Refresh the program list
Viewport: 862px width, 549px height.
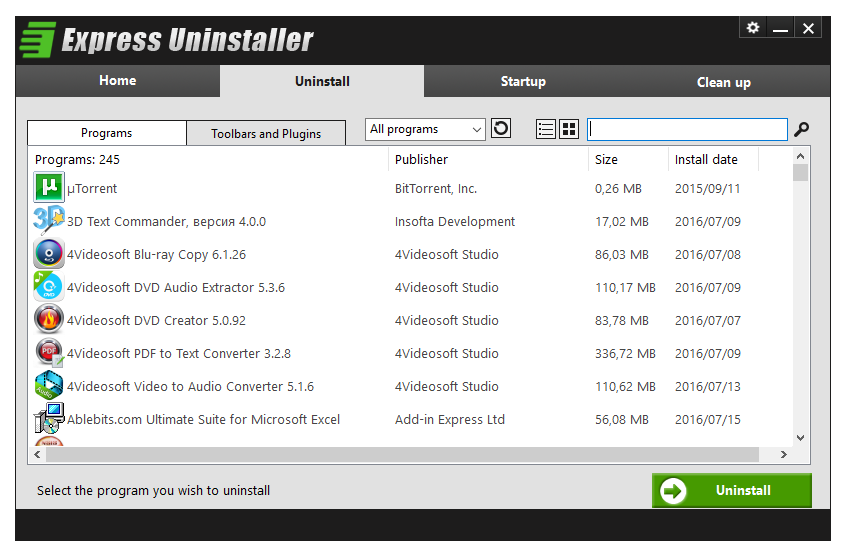[x=501, y=129]
